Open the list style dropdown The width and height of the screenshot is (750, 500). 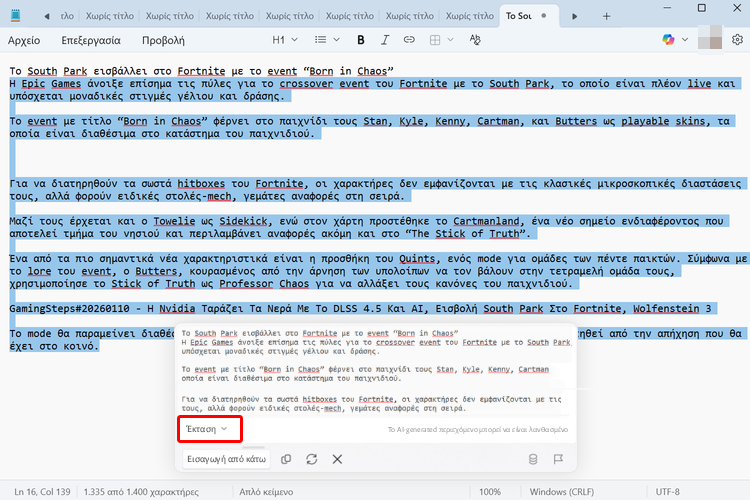(x=329, y=40)
